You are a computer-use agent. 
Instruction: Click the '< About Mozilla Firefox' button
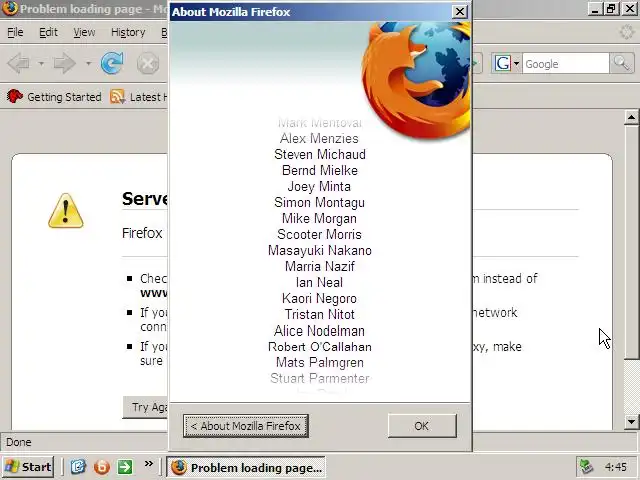246,426
